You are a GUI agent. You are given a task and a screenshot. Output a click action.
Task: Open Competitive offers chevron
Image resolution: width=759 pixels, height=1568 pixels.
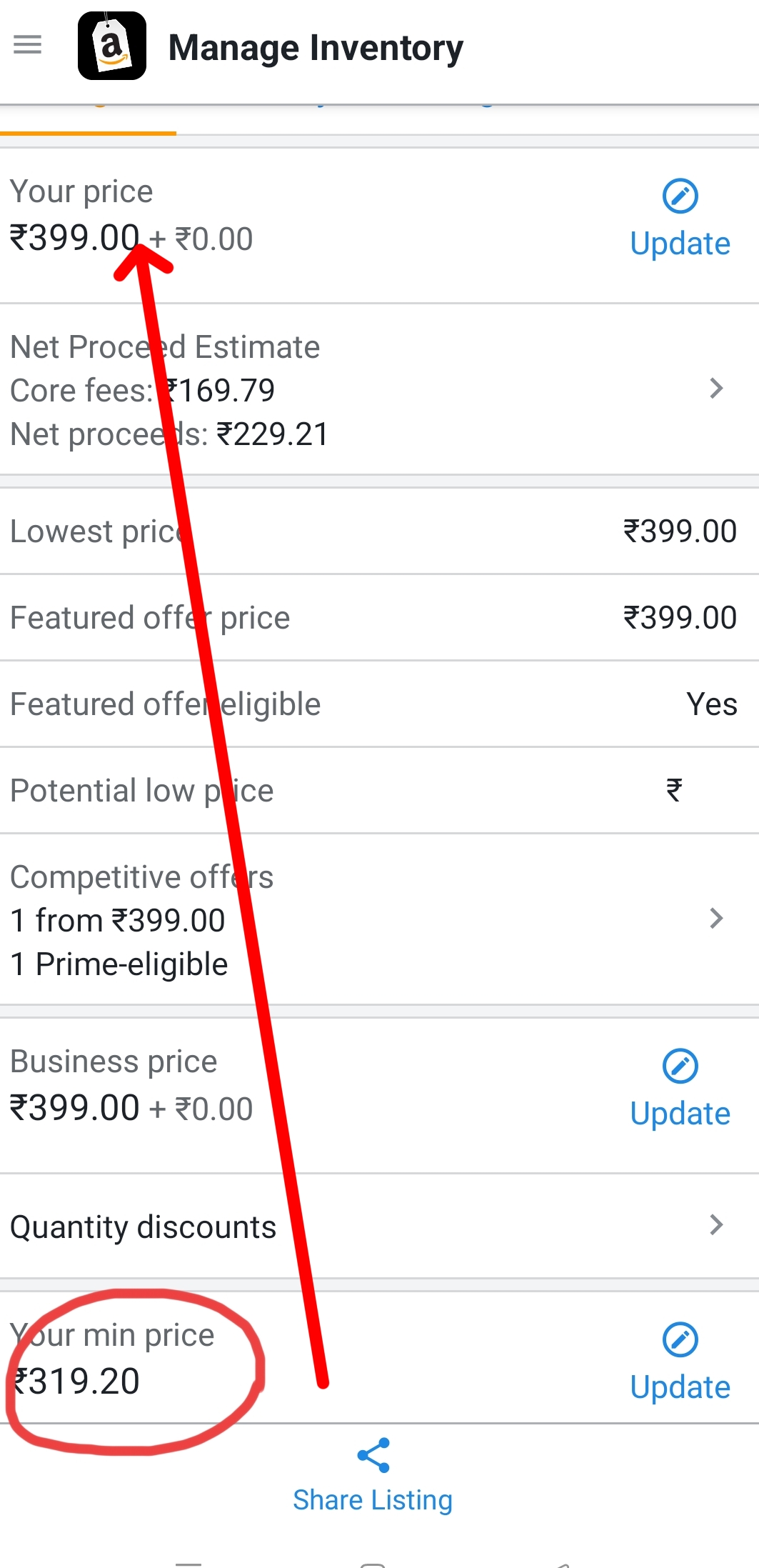point(717,919)
